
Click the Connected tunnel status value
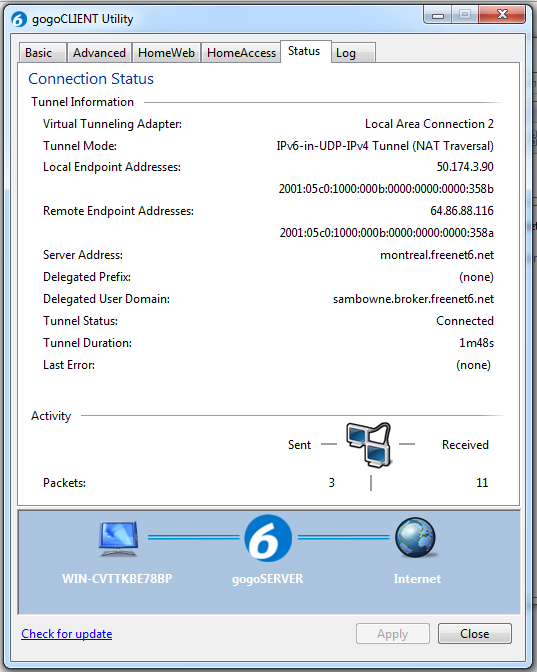(465, 321)
